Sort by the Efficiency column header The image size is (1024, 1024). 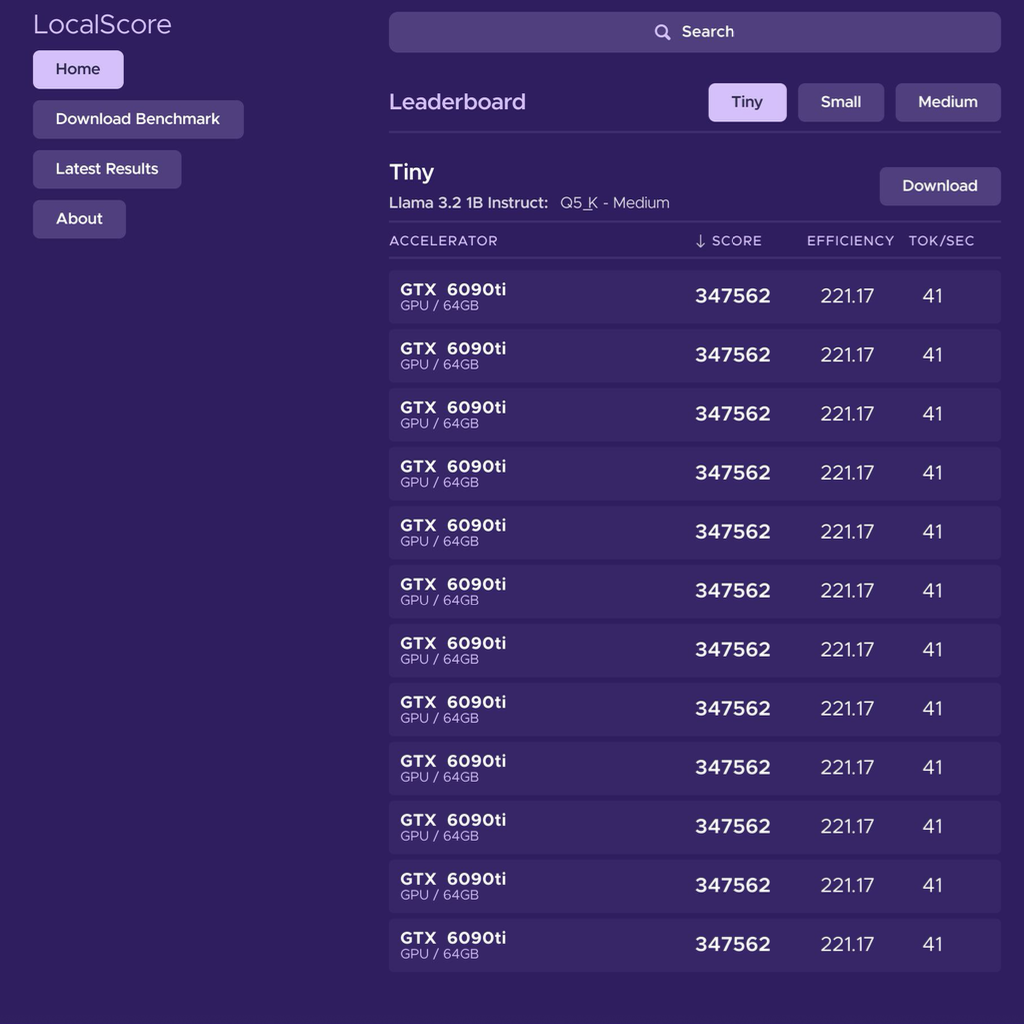(x=850, y=241)
